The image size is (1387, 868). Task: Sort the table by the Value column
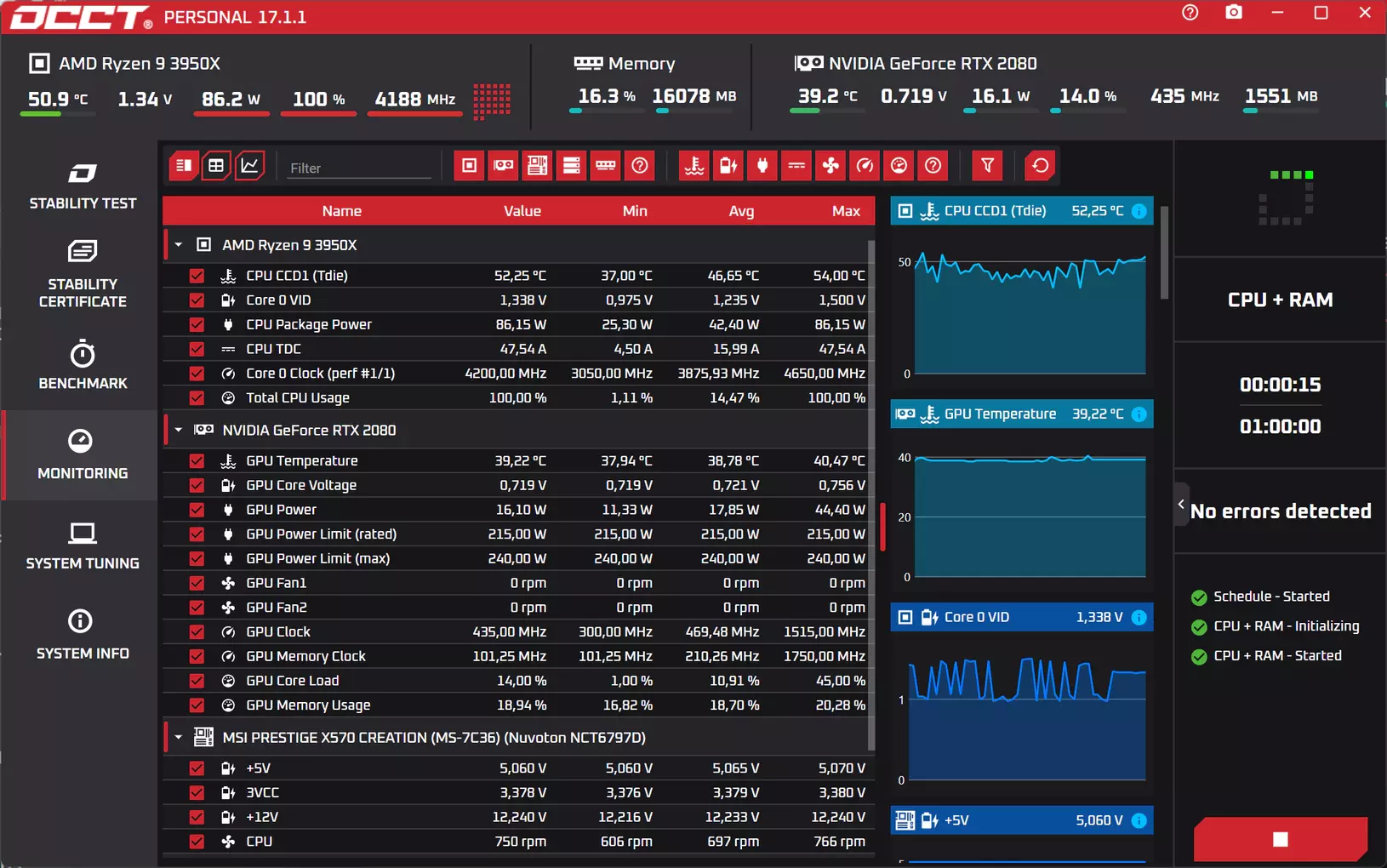click(x=522, y=211)
